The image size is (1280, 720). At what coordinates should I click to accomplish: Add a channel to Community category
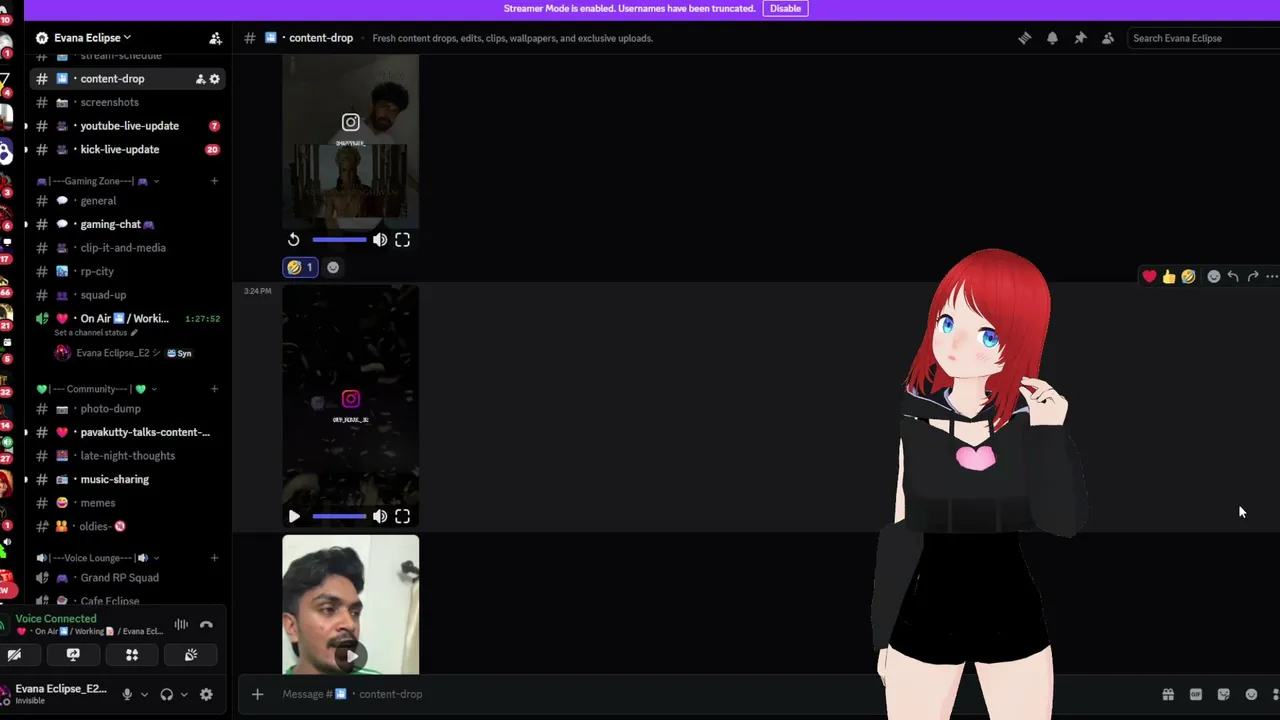[214, 389]
